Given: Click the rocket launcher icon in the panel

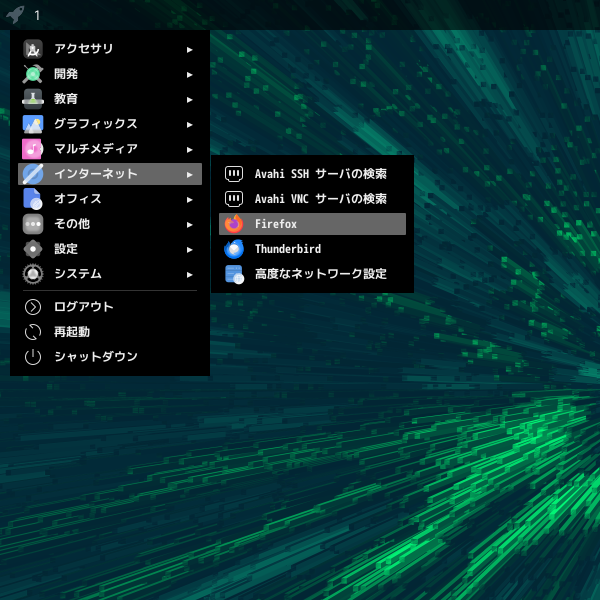Looking at the screenshot, I should [x=14, y=15].
